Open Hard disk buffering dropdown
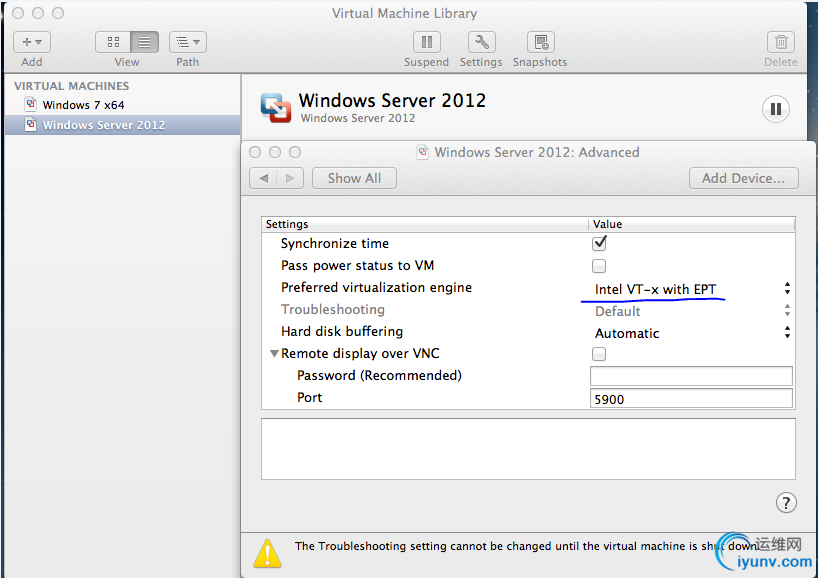 point(692,333)
